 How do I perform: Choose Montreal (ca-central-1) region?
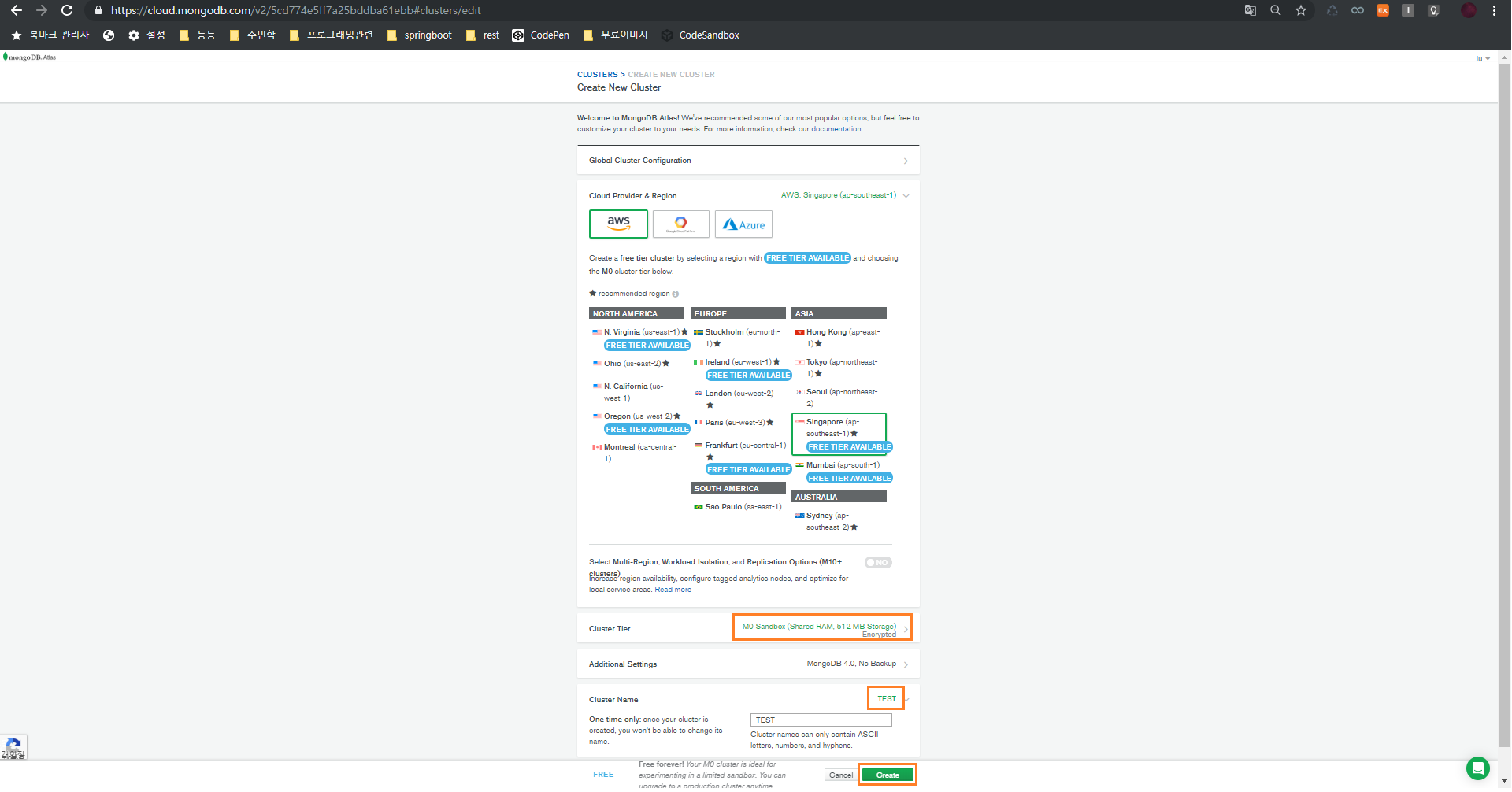coord(635,453)
